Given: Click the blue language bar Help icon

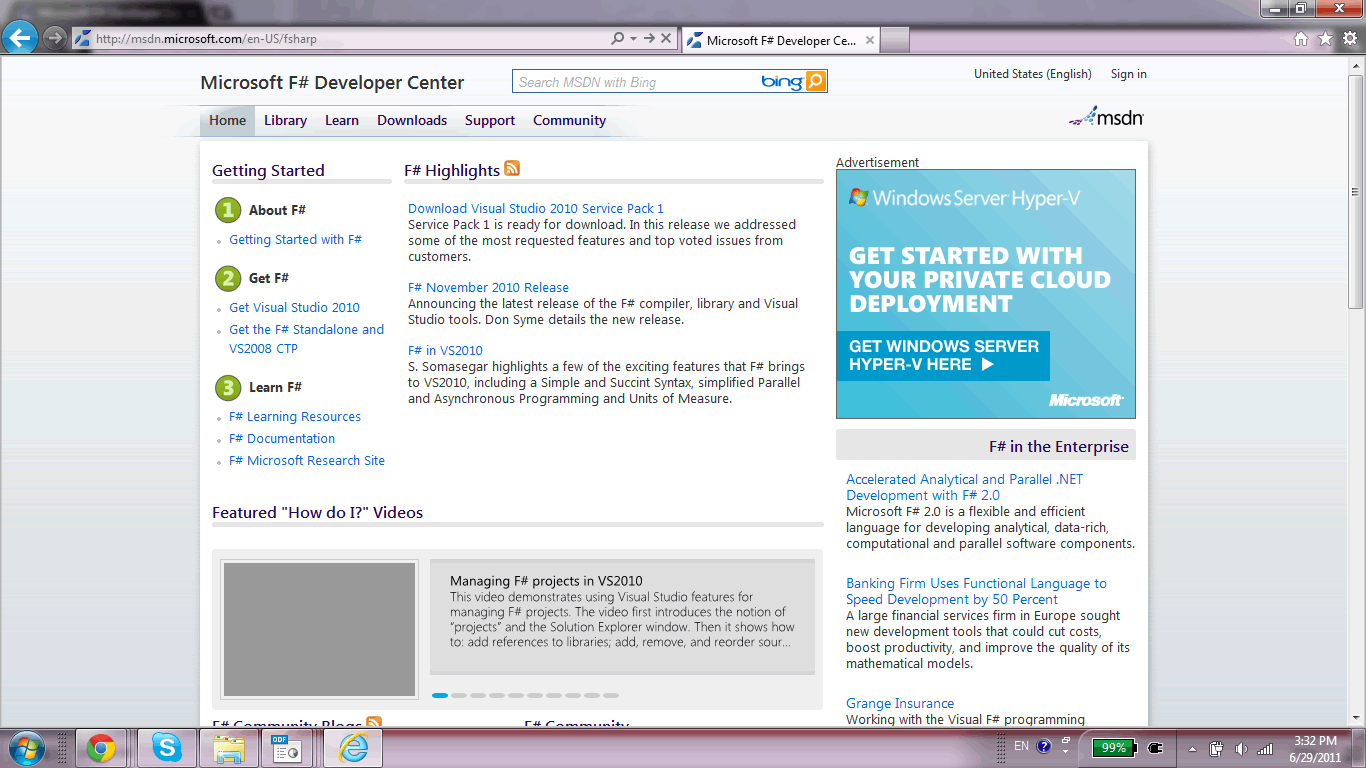Looking at the screenshot, I should (1044, 746).
